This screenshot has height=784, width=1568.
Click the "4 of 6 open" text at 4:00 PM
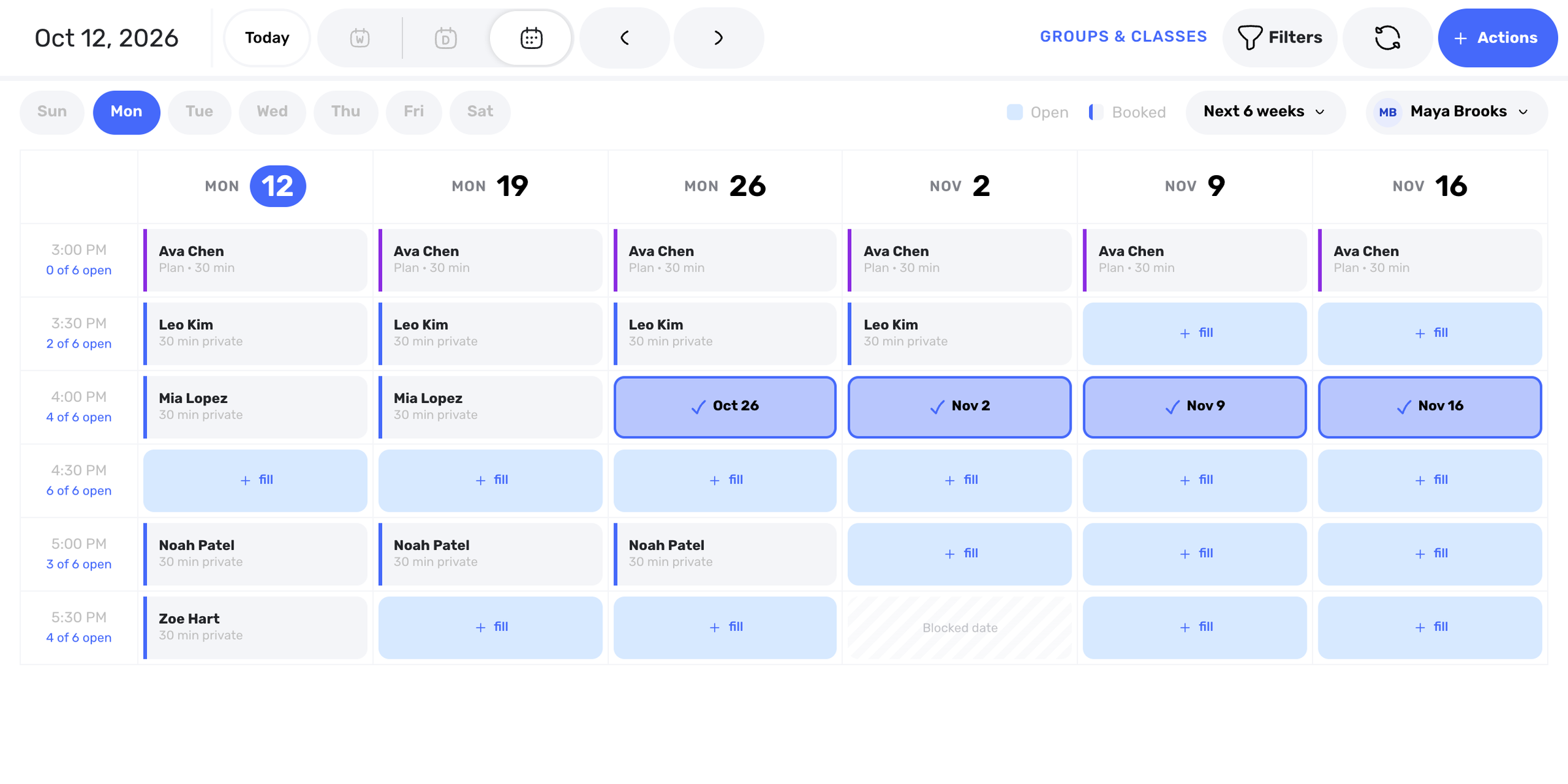tap(78, 417)
